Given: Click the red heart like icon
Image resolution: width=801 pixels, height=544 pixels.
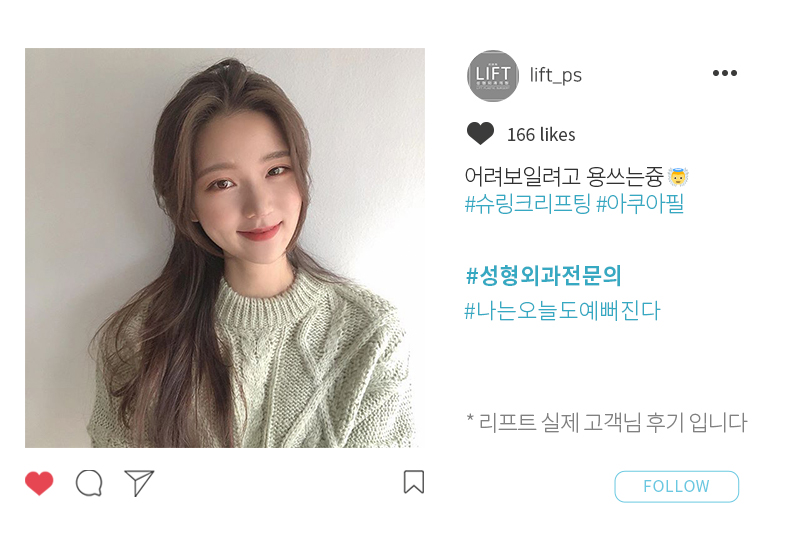Looking at the screenshot, I should point(39,483).
